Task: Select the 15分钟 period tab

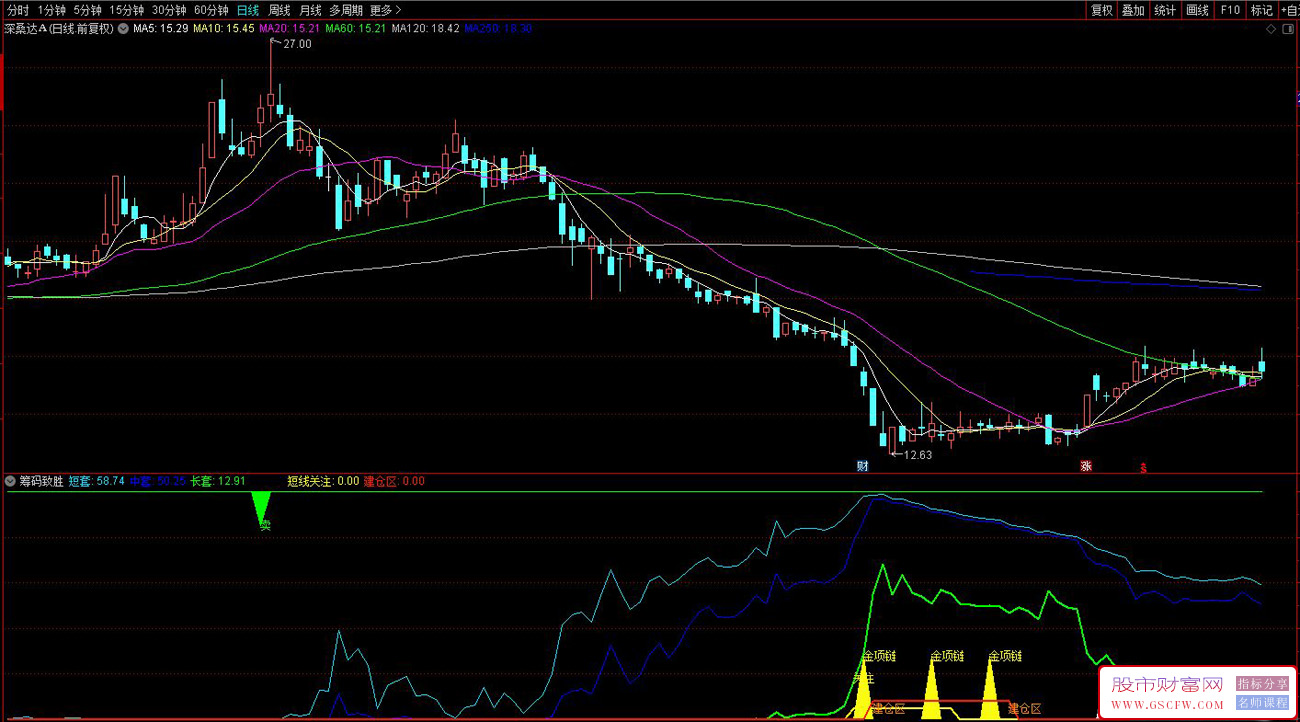Action: tap(128, 10)
